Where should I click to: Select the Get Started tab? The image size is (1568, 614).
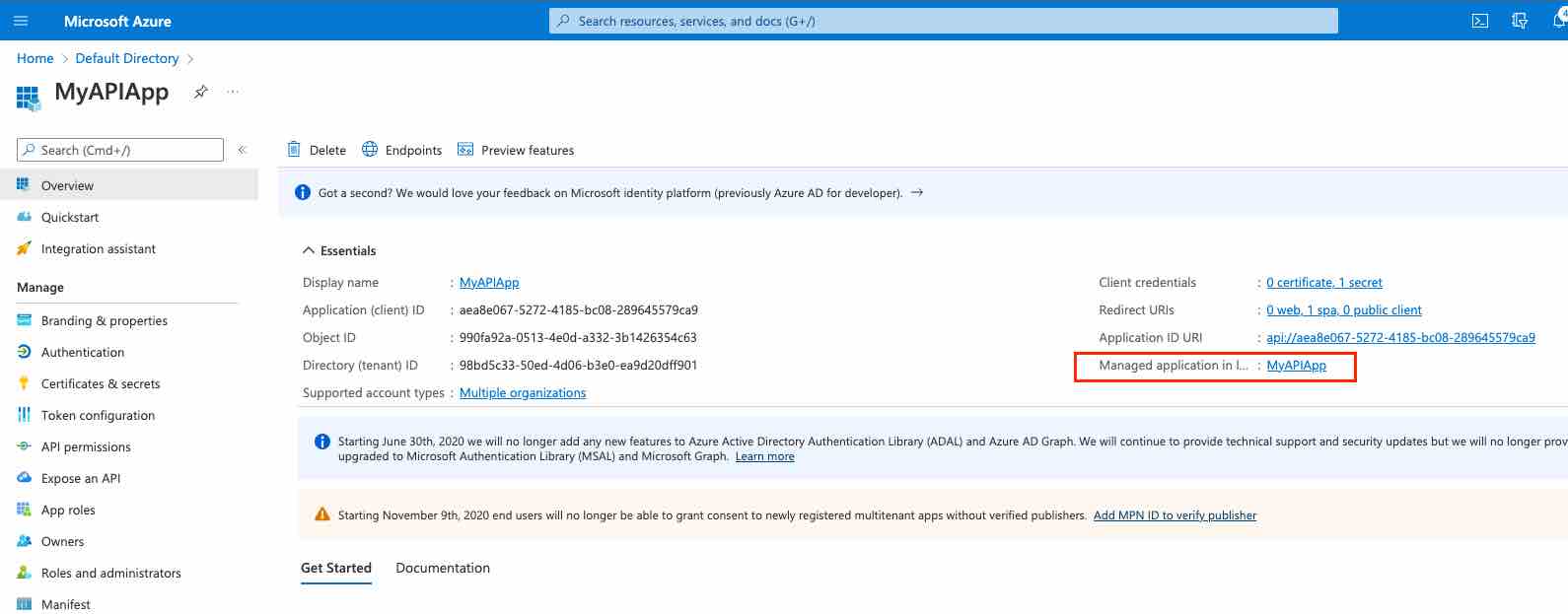(x=336, y=568)
